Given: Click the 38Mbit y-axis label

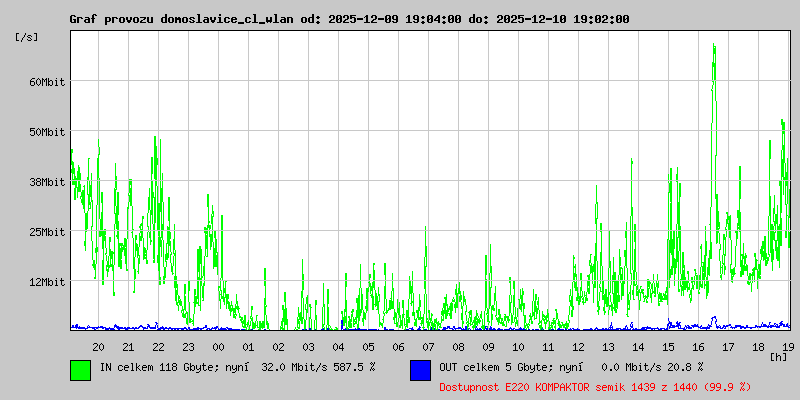Looking at the screenshot, I should (x=47, y=182).
